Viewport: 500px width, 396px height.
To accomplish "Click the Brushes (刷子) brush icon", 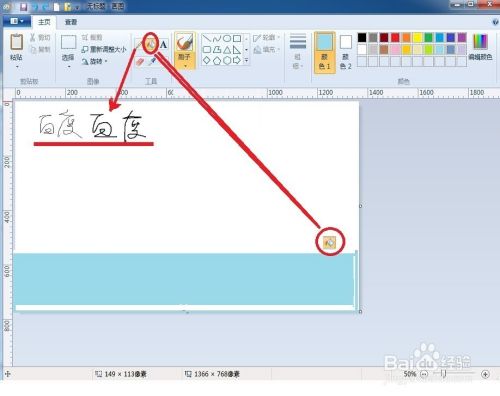I will click(x=185, y=43).
